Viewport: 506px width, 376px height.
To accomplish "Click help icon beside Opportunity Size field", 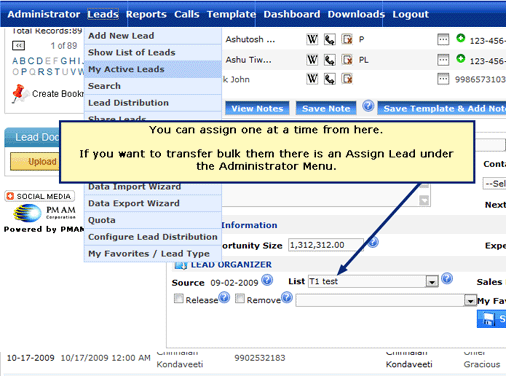I will 373,242.
